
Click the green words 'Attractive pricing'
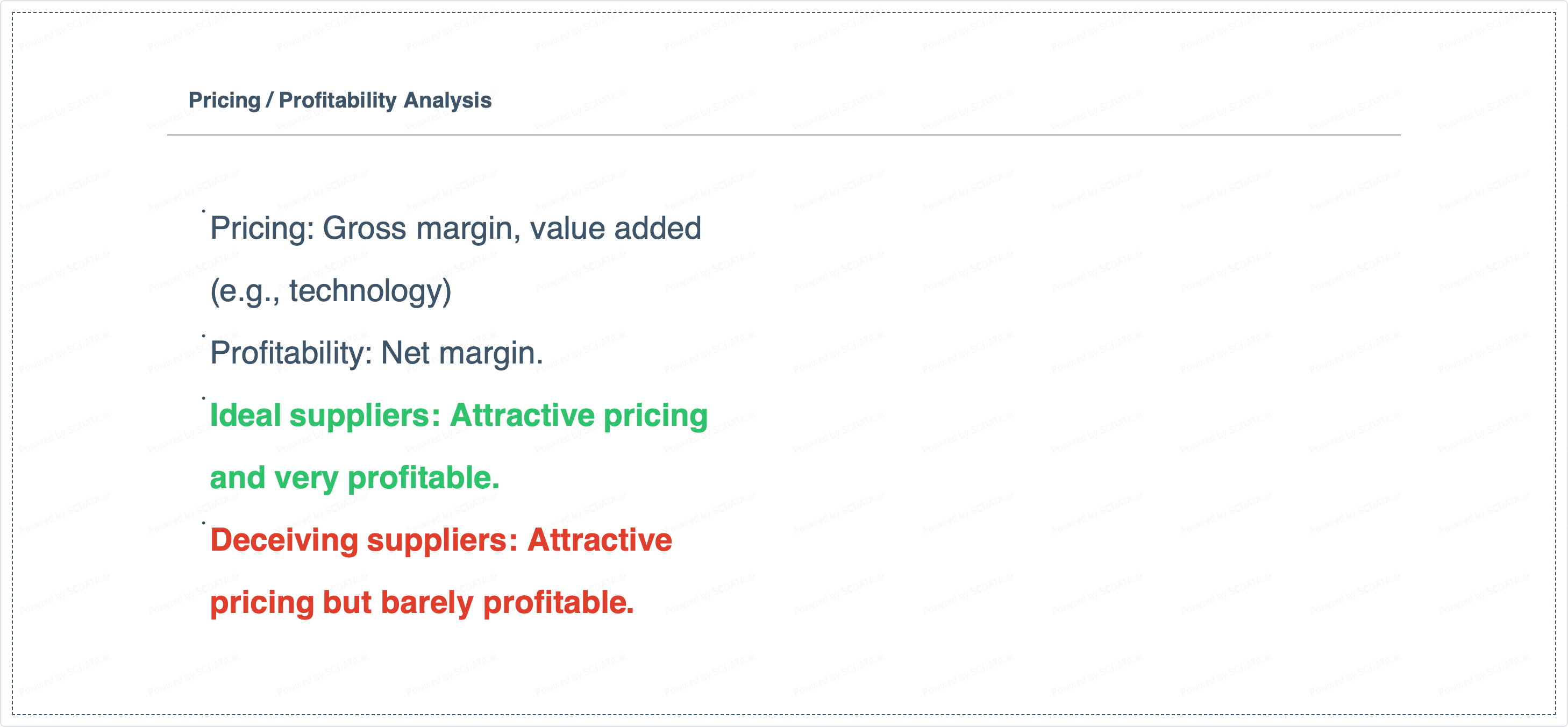click(579, 416)
